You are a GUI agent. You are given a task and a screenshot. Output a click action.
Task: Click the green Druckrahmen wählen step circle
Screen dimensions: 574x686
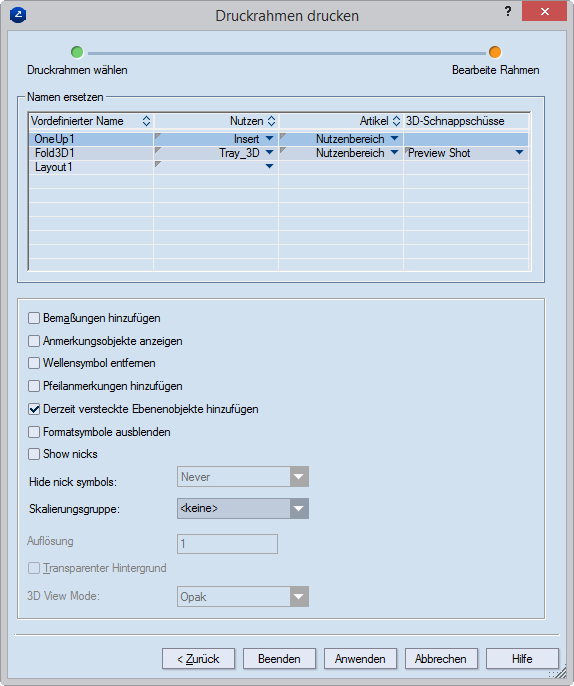point(77,52)
